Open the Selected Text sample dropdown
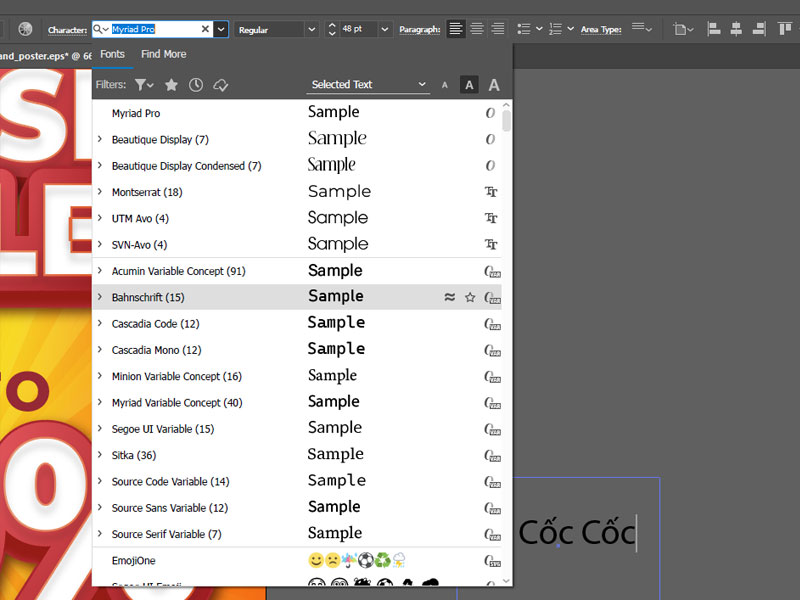This screenshot has height=600, width=800. [x=368, y=85]
